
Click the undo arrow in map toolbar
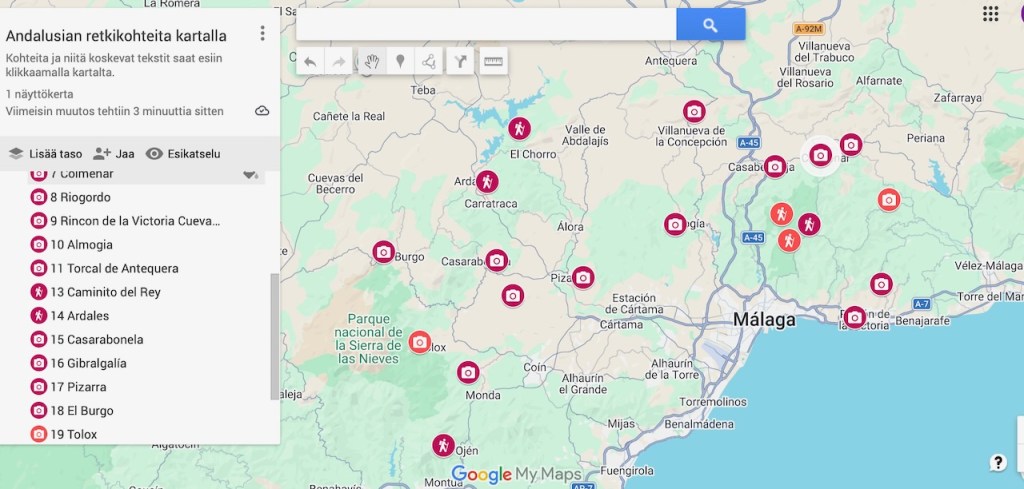point(310,62)
